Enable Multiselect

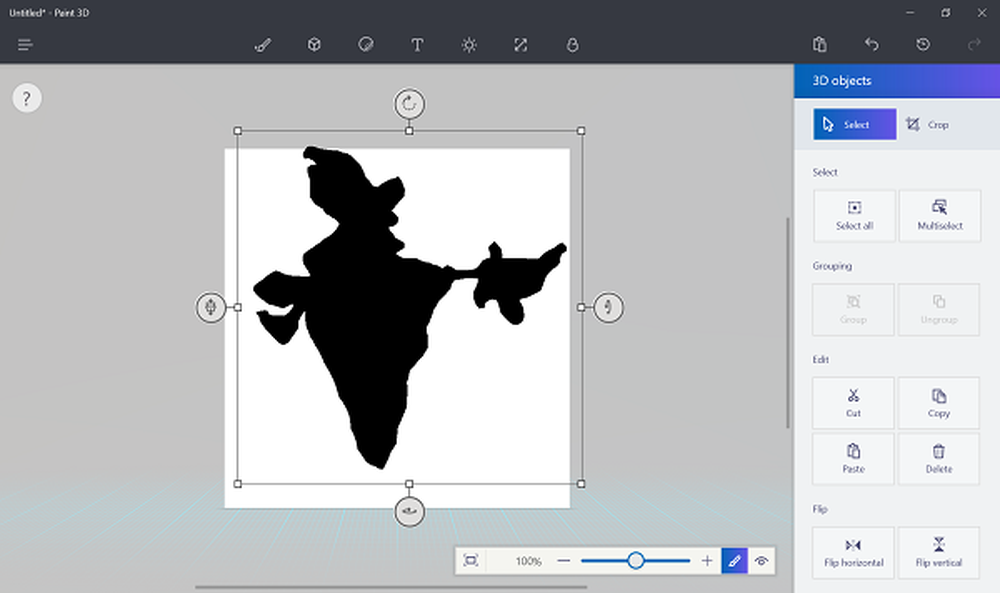point(940,216)
